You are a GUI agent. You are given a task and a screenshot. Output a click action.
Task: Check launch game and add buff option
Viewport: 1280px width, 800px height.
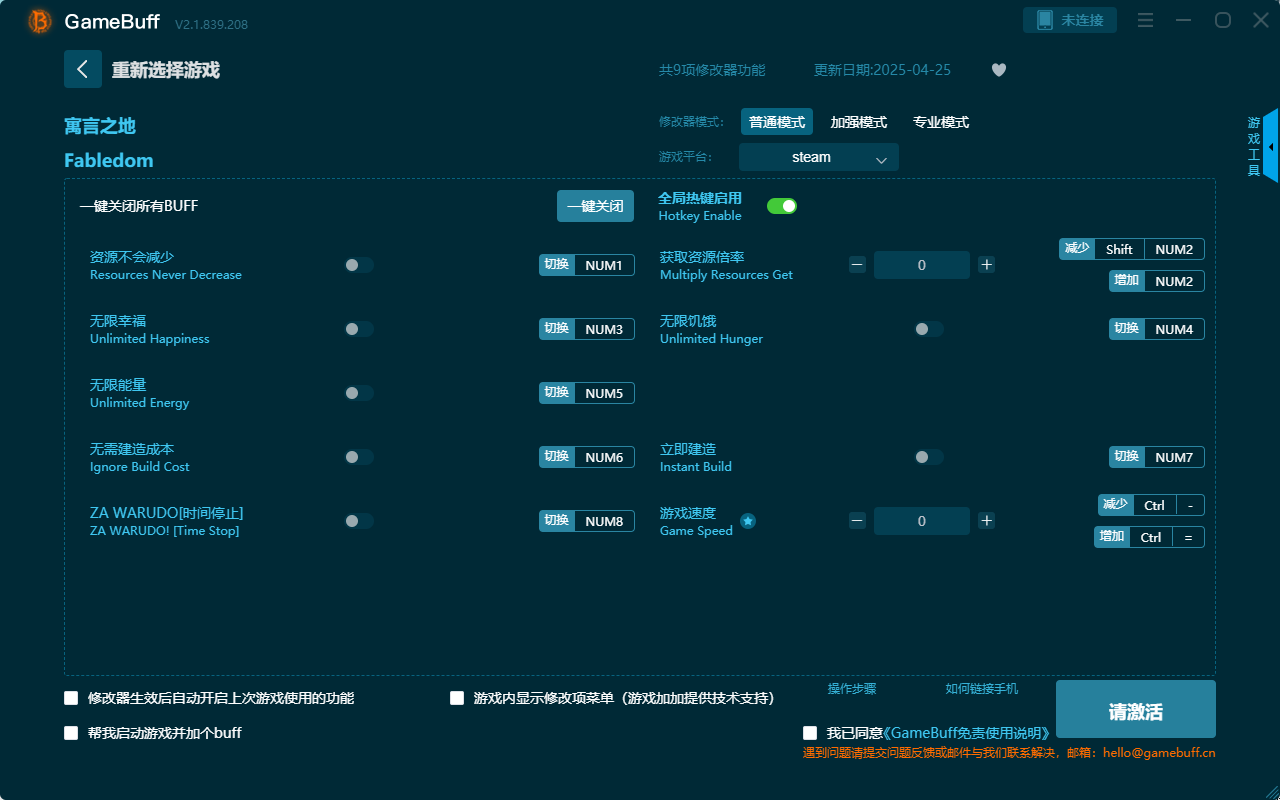pos(71,733)
